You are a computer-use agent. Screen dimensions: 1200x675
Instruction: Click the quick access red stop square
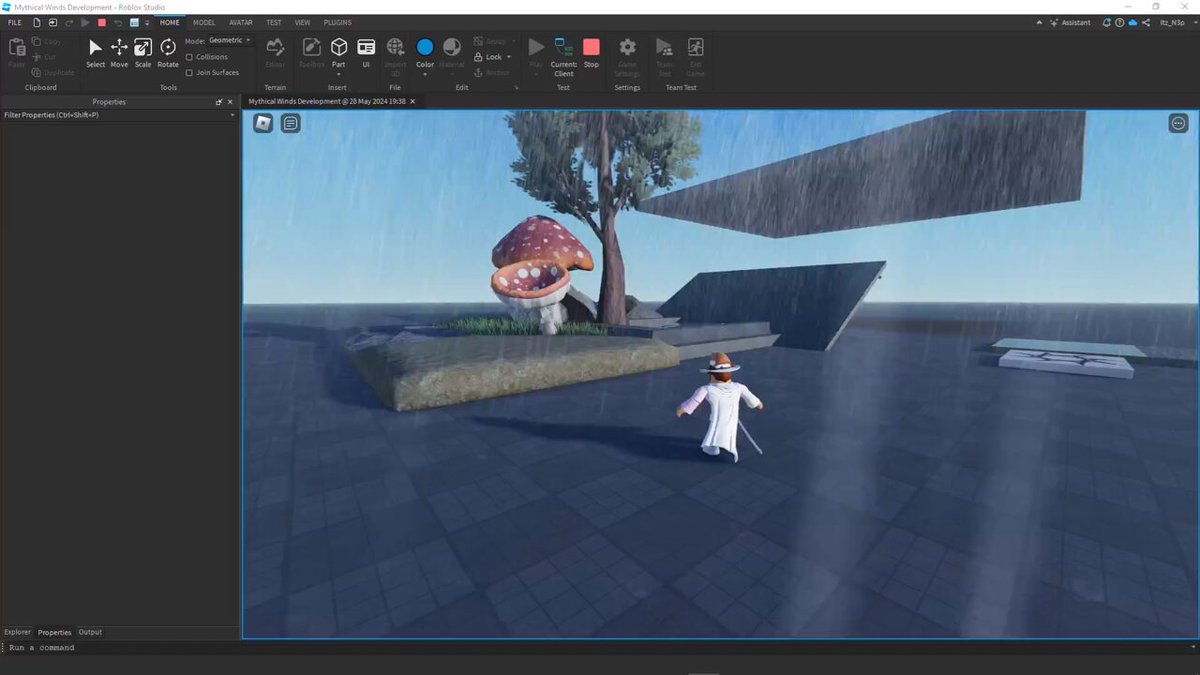[101, 22]
